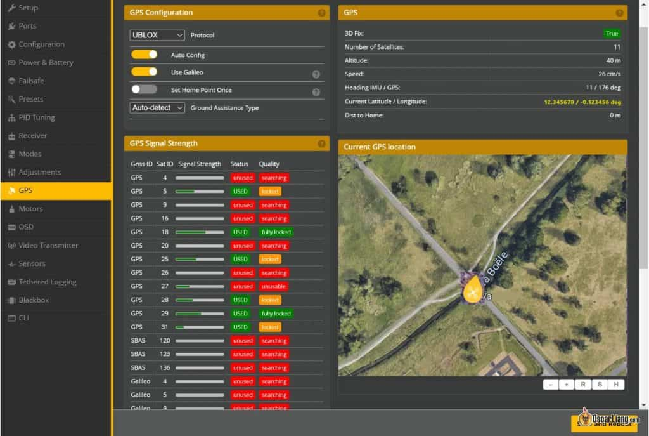Image resolution: width=649 pixels, height=436 pixels.
Task: Click the signal strength bar for GPS 5
Action: (x=200, y=191)
